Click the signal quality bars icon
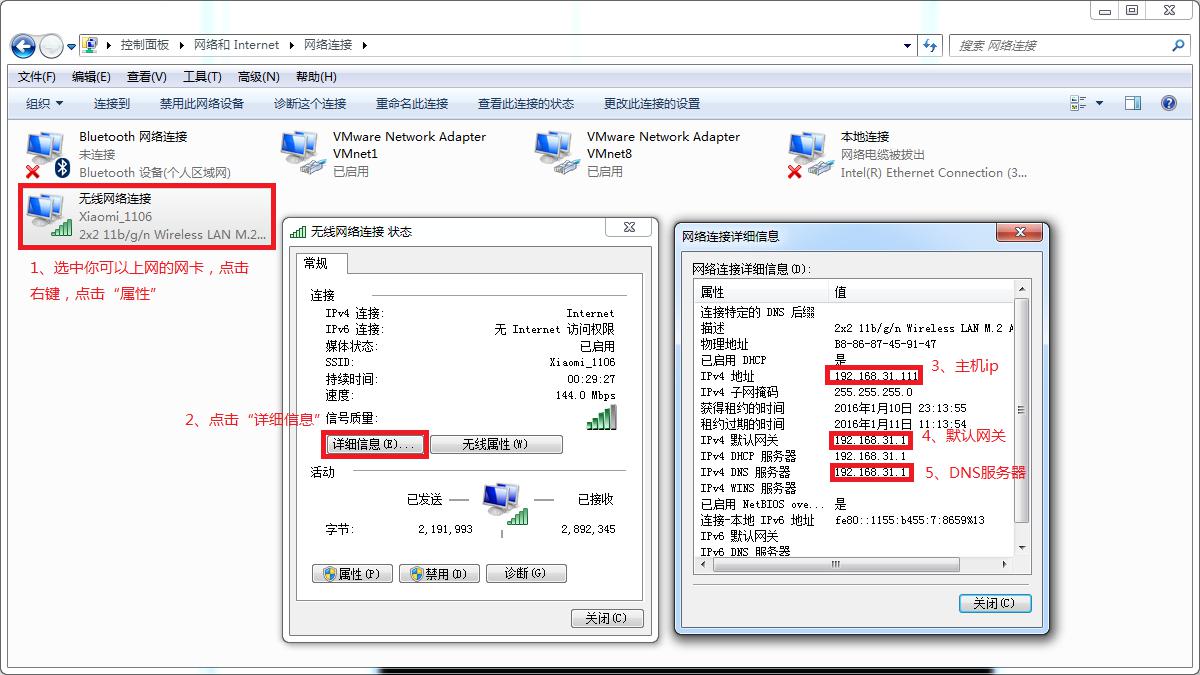1200x675 pixels. (601, 418)
